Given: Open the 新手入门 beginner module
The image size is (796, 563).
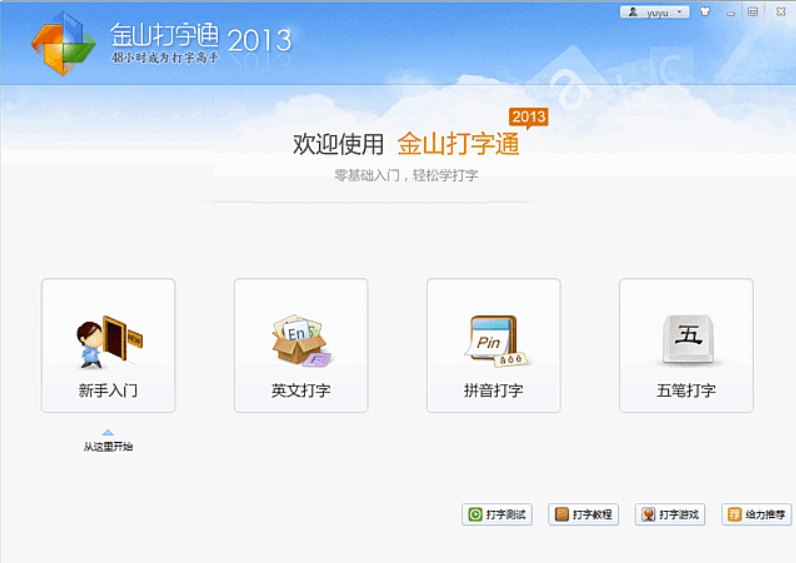Looking at the screenshot, I should coord(108,345).
